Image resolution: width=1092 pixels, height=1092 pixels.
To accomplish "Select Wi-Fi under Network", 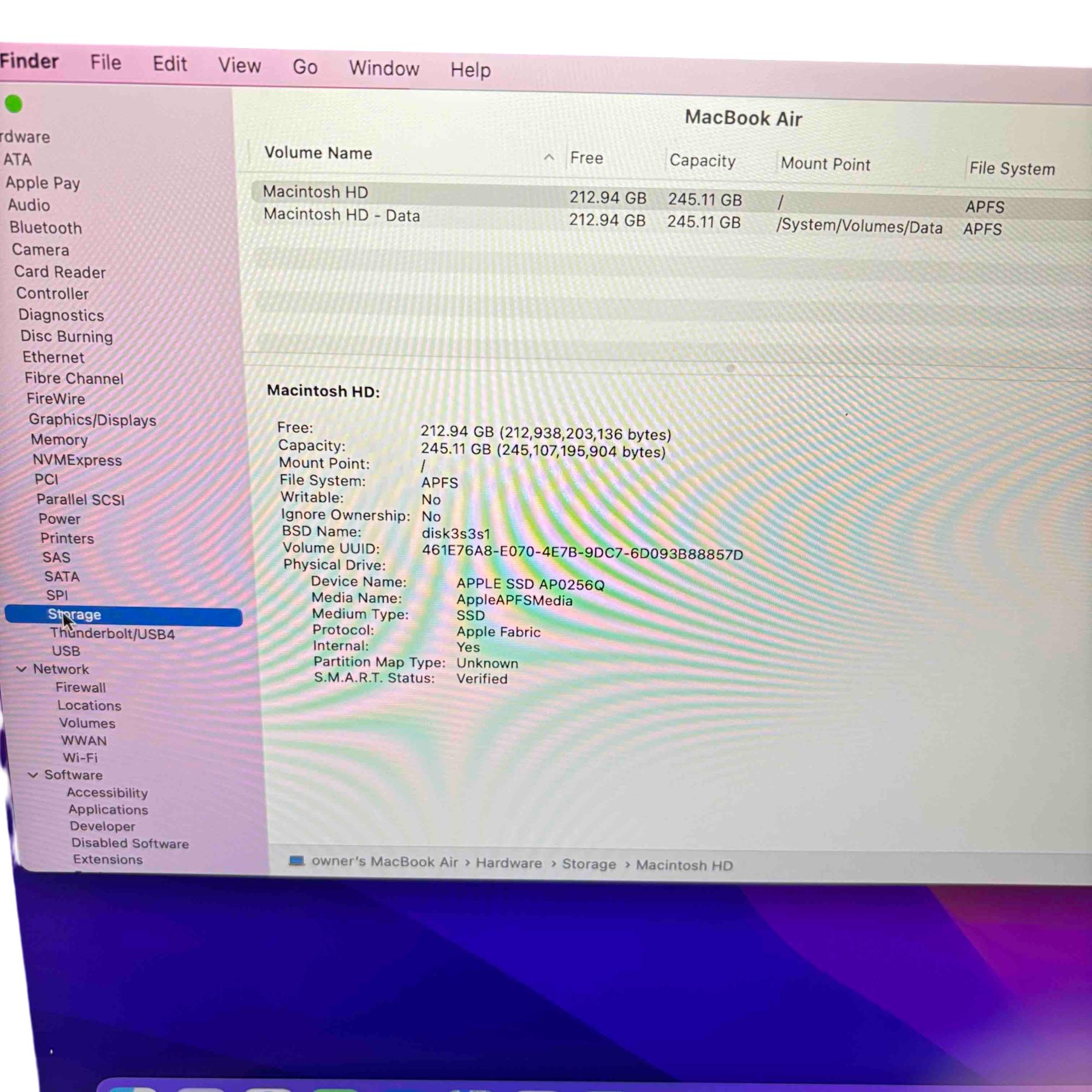I will (x=80, y=757).
